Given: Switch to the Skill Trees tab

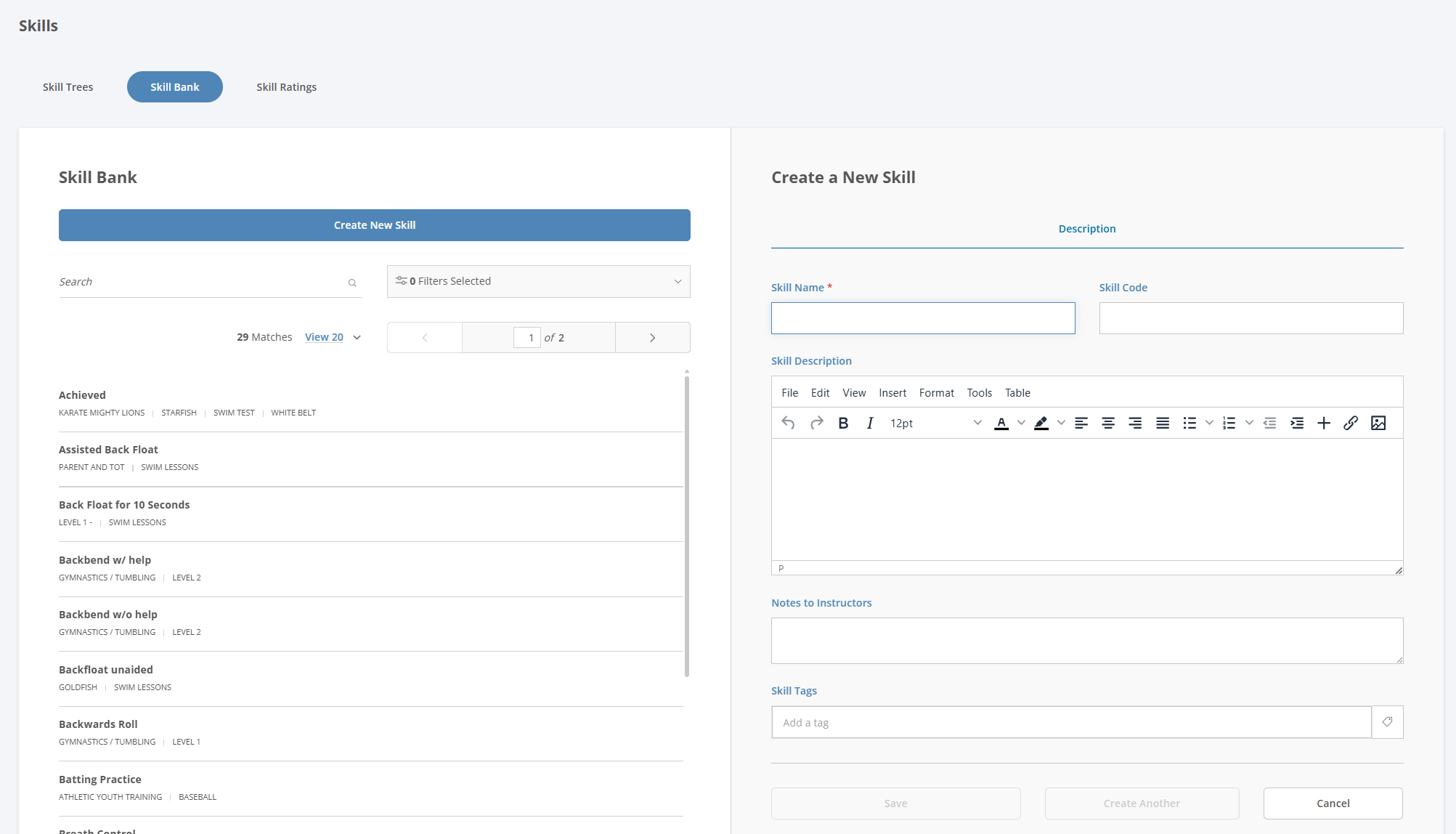Looking at the screenshot, I should pyautogui.click(x=68, y=87).
